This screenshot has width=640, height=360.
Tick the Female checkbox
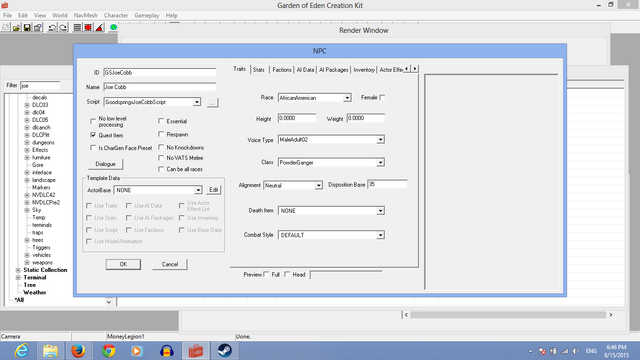[382, 97]
